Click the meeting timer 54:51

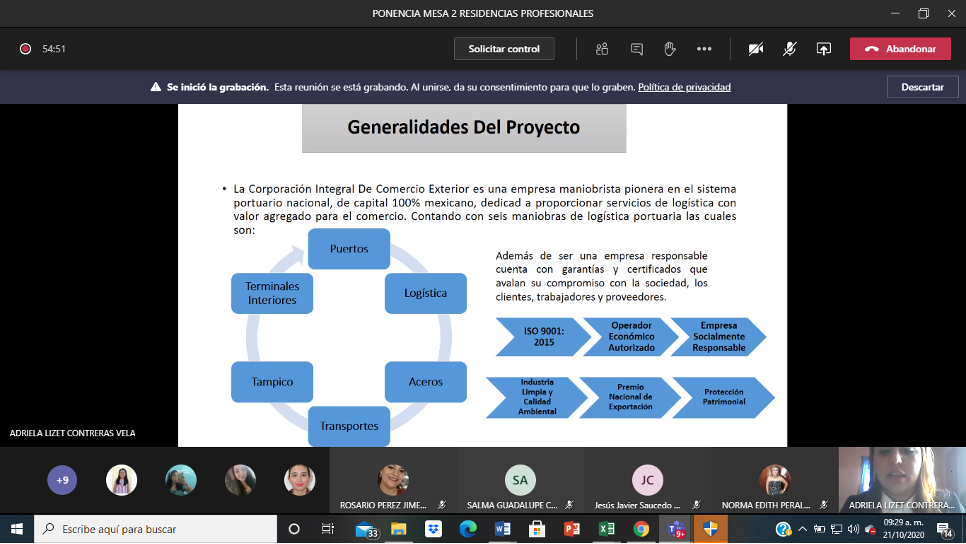pyautogui.click(x=54, y=49)
